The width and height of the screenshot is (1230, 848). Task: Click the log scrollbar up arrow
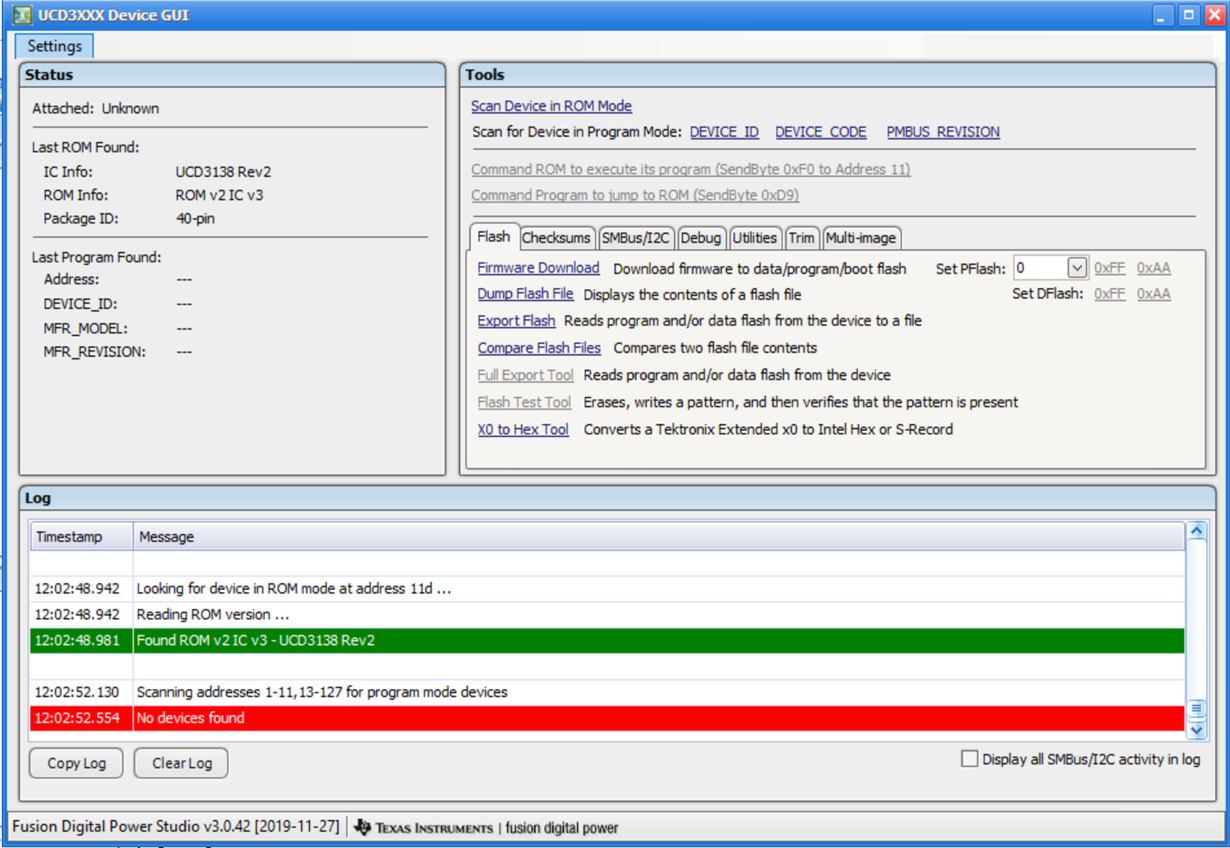pos(1196,531)
